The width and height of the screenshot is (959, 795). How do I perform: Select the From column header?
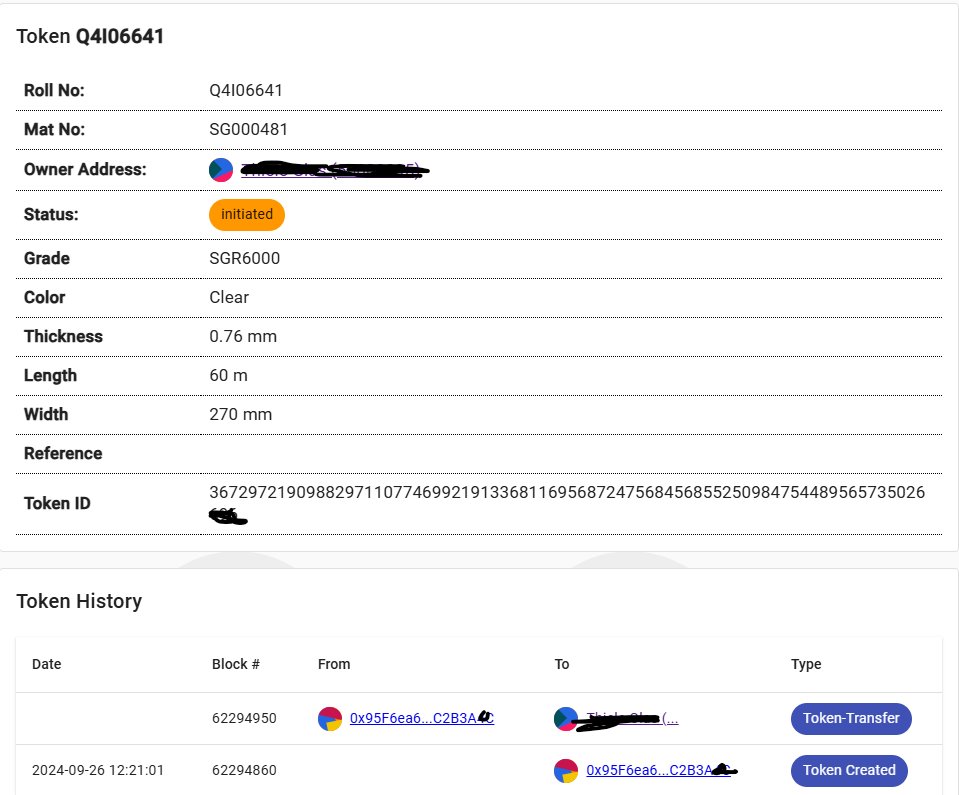coord(334,664)
